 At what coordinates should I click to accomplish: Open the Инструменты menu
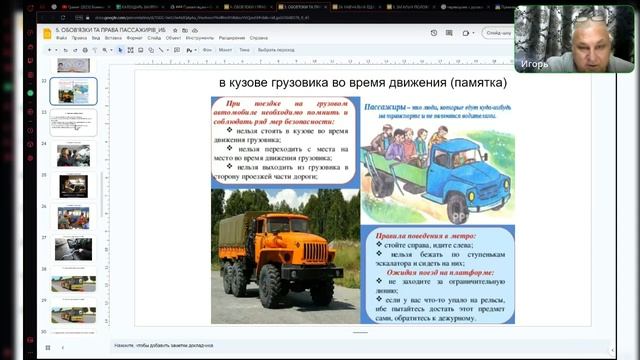200,38
